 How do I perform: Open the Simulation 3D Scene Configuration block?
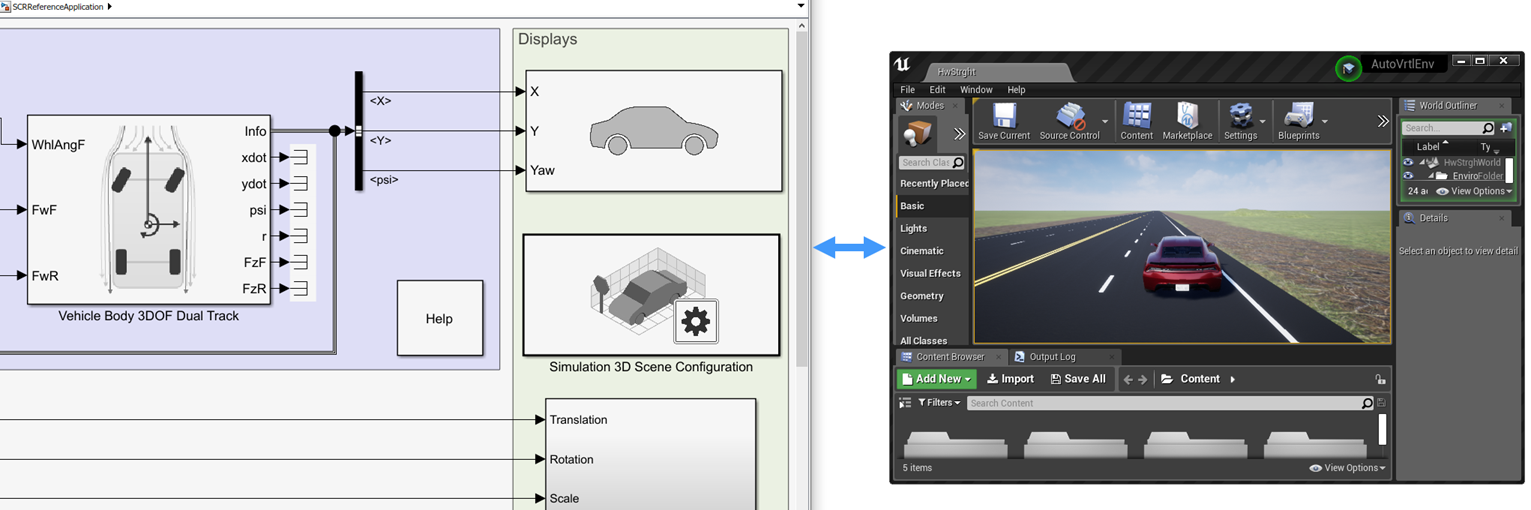[651, 295]
